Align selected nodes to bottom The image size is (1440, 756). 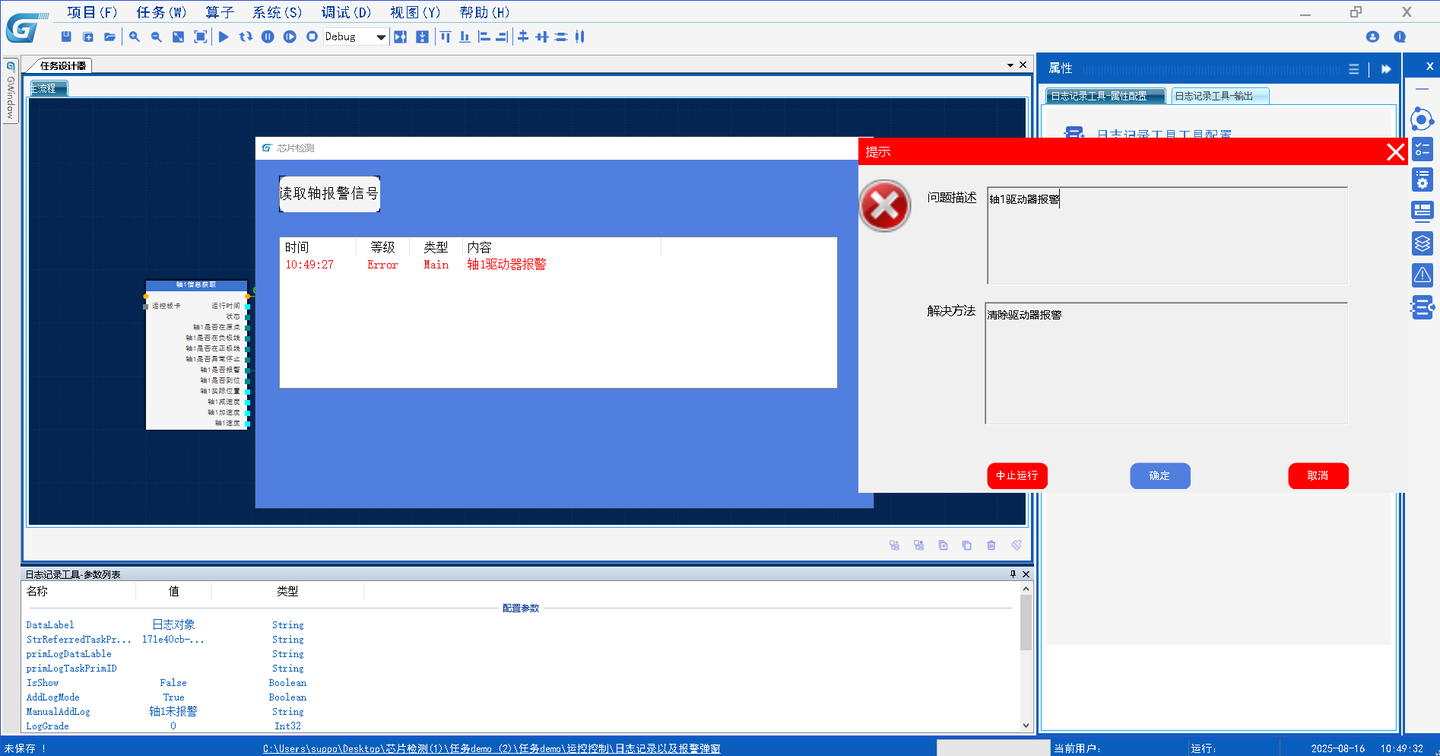click(465, 37)
